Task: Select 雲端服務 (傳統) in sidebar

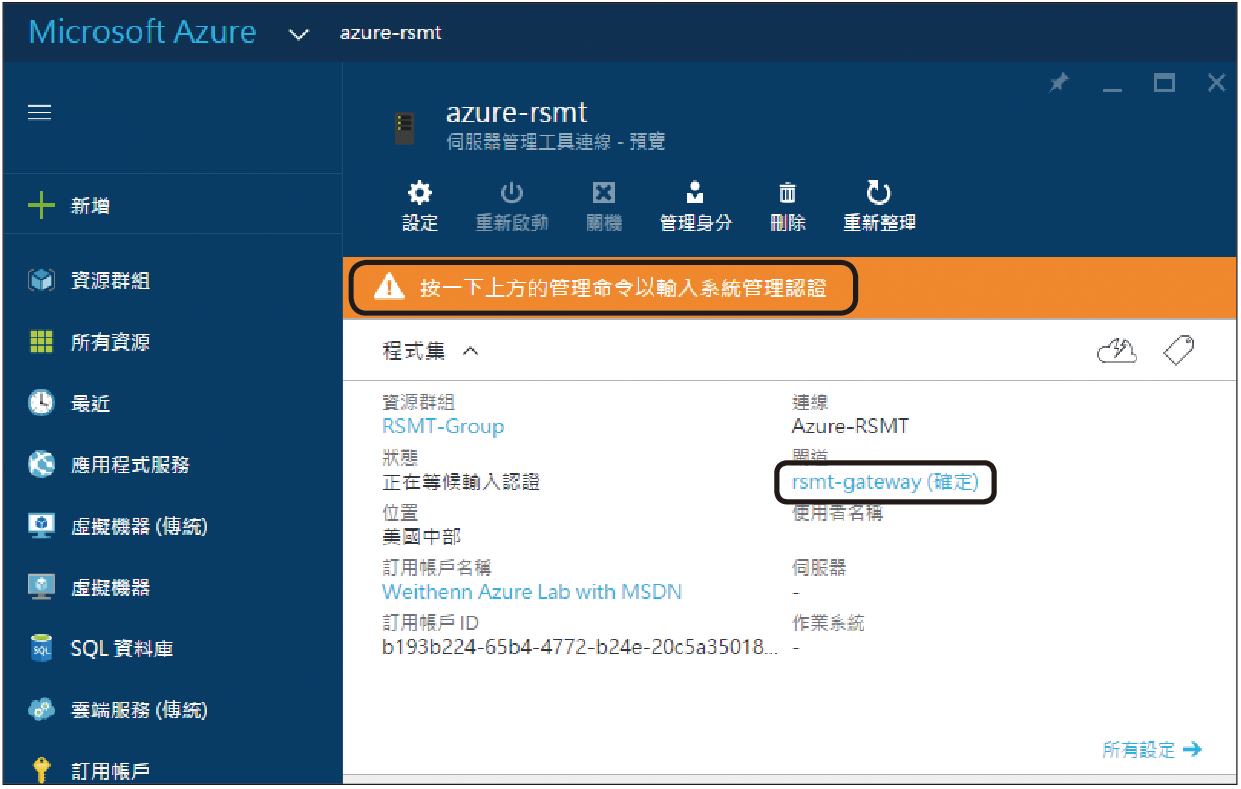Action: click(x=139, y=710)
